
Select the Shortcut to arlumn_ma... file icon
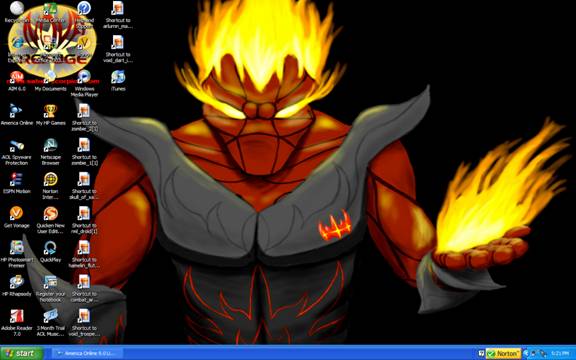pyautogui.click(x=118, y=8)
